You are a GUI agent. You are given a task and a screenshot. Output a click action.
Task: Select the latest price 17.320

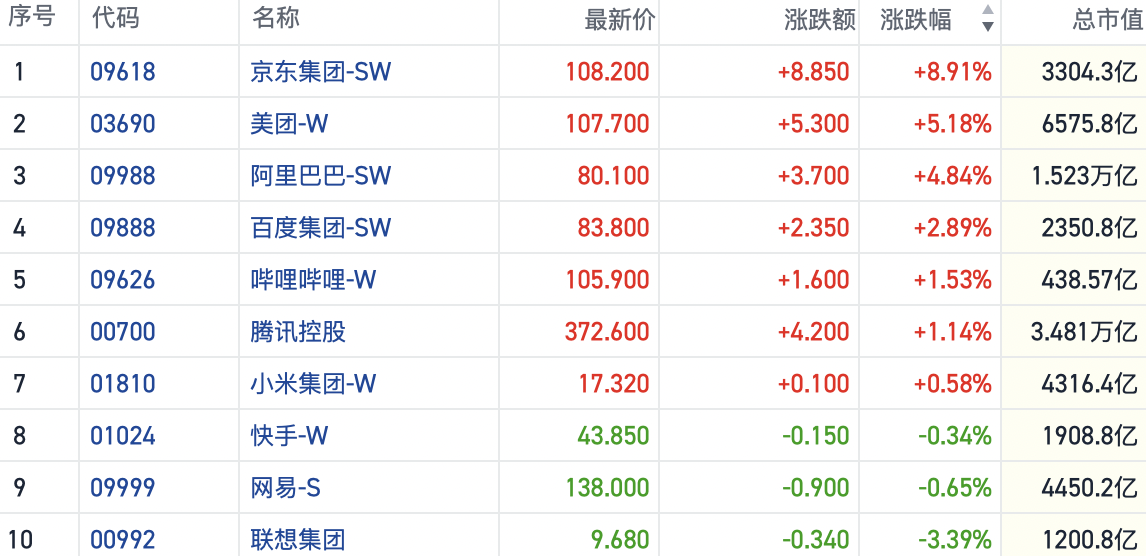(615, 384)
